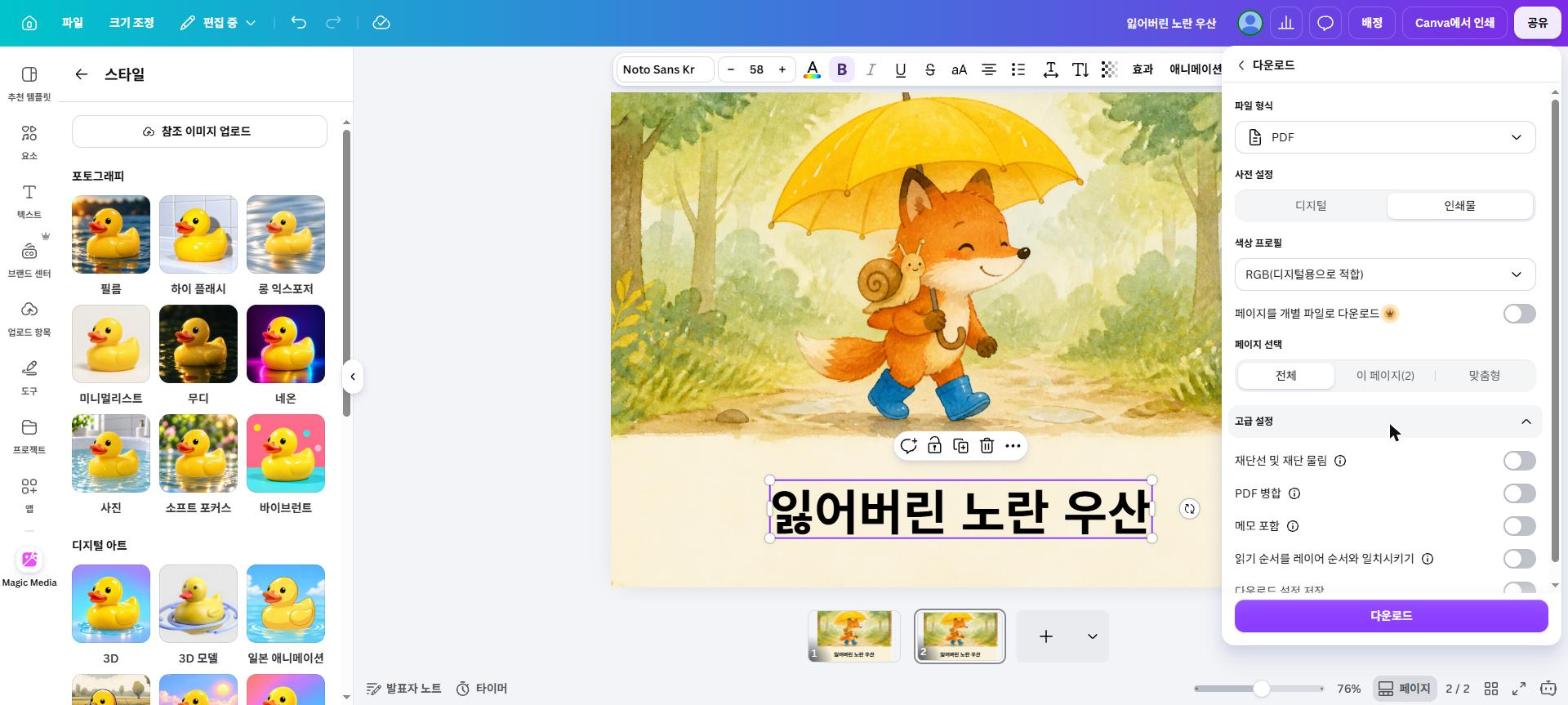Toggle strikethrough formatting
This screenshot has width=1568, height=705.
930,69
